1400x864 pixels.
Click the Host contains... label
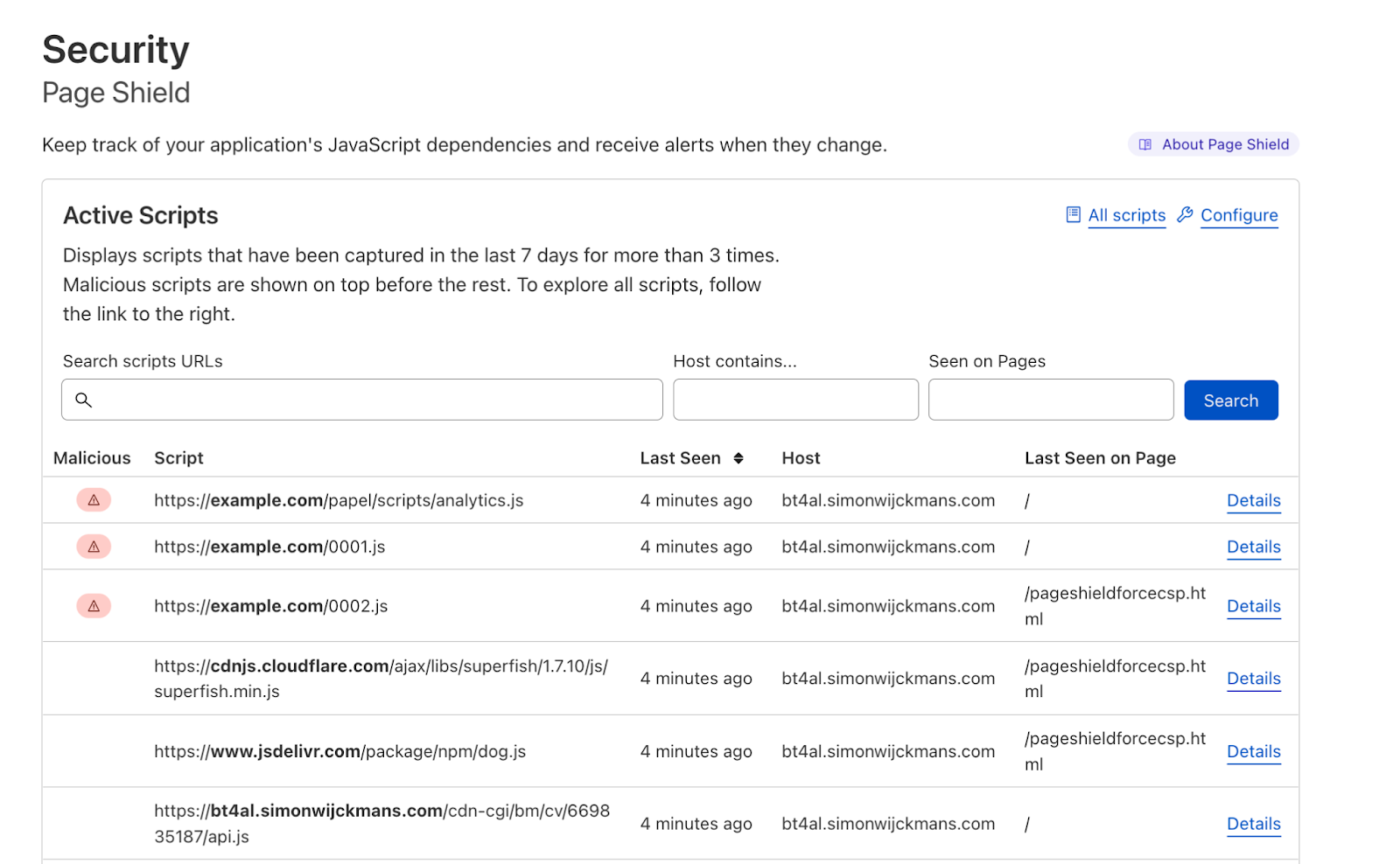(735, 361)
